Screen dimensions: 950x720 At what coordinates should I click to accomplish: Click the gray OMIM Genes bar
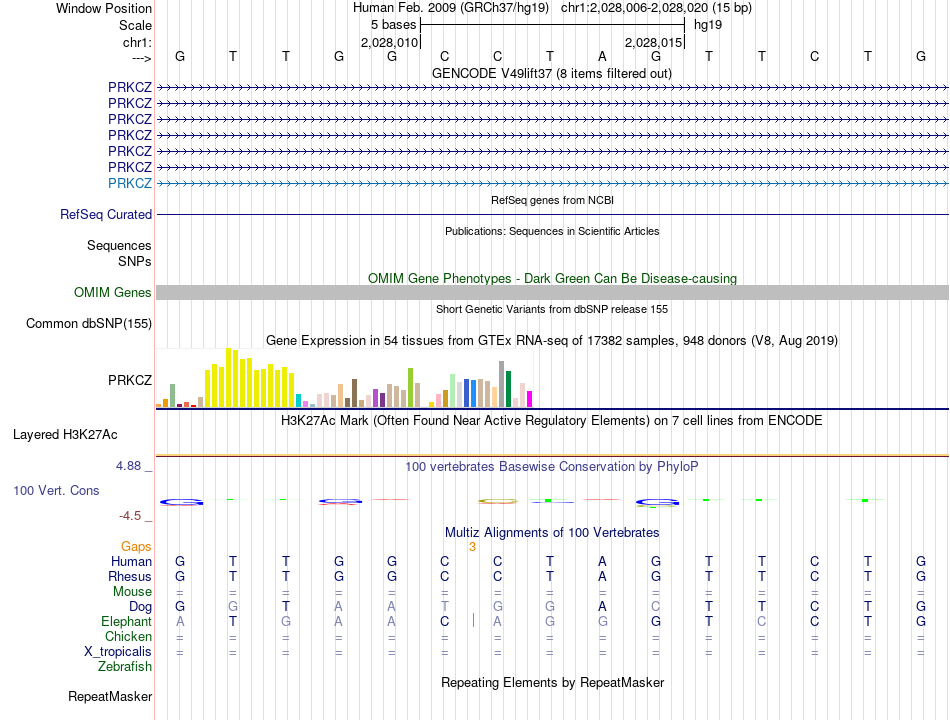coord(552,293)
